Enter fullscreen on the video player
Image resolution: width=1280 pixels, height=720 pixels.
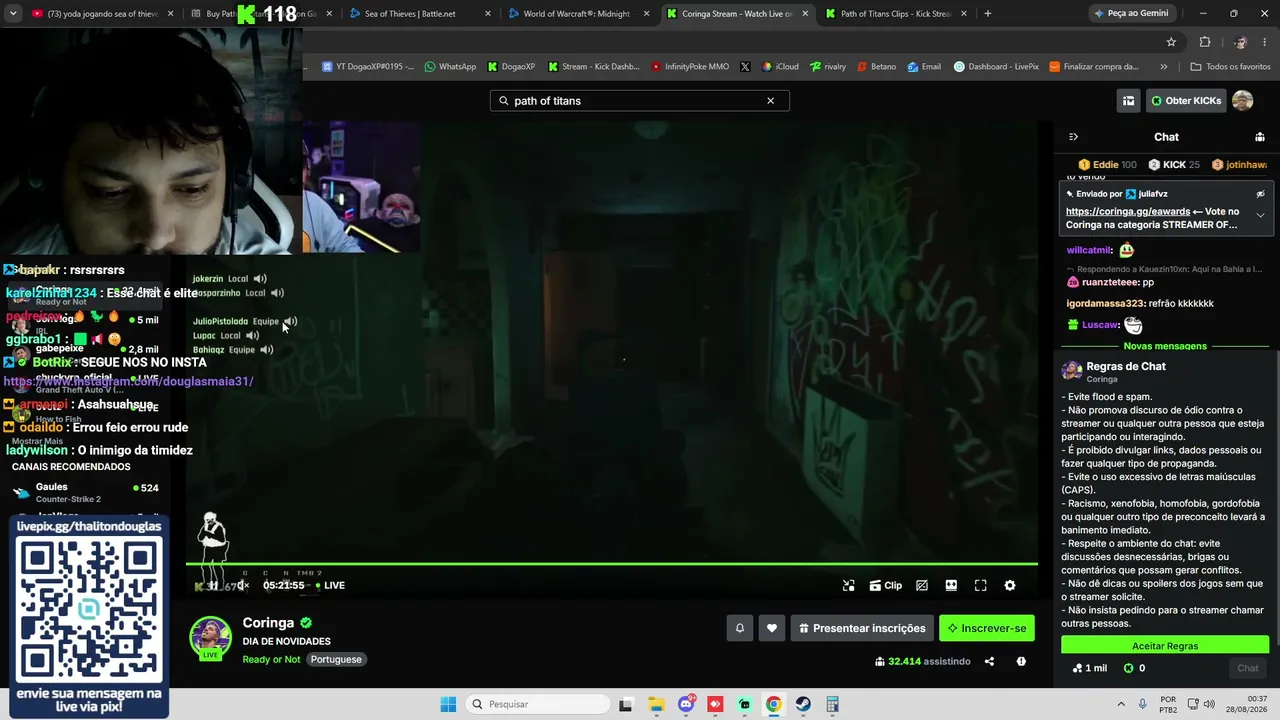[981, 586]
